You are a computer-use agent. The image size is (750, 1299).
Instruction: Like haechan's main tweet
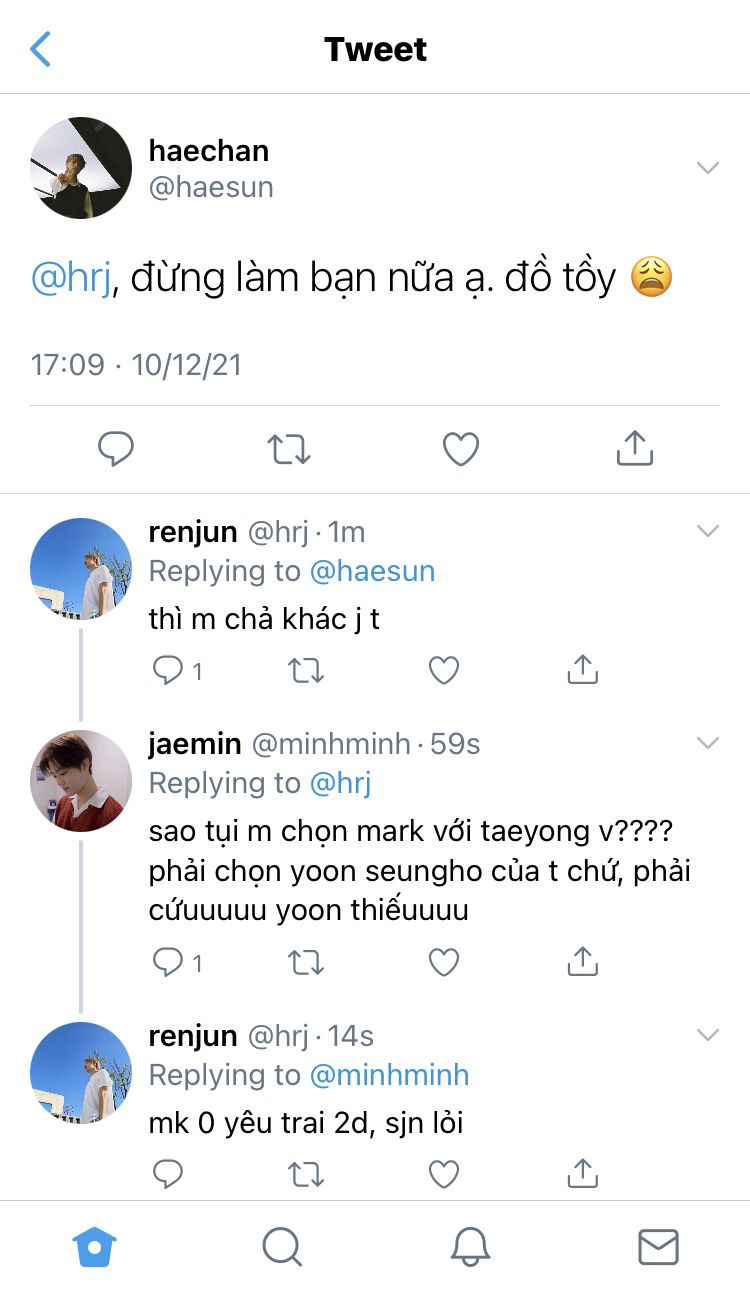click(461, 449)
